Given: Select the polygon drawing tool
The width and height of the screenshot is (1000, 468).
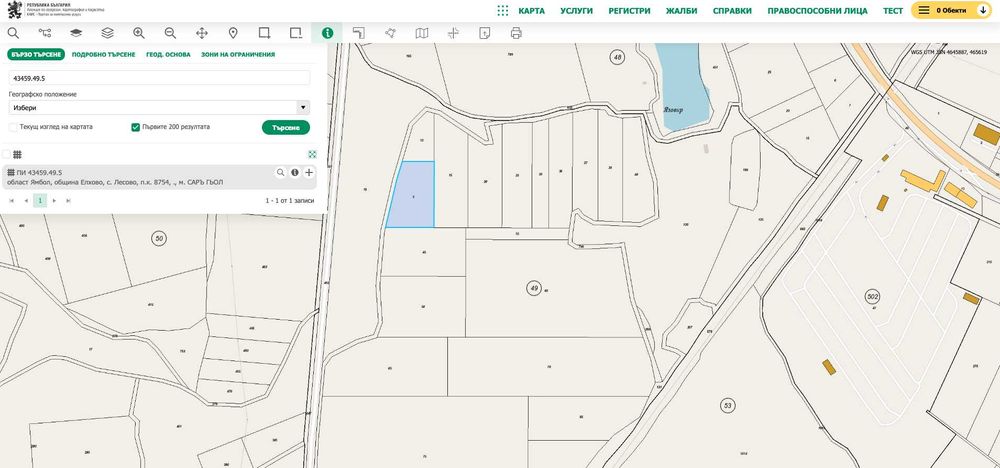Looking at the screenshot, I should [390, 33].
